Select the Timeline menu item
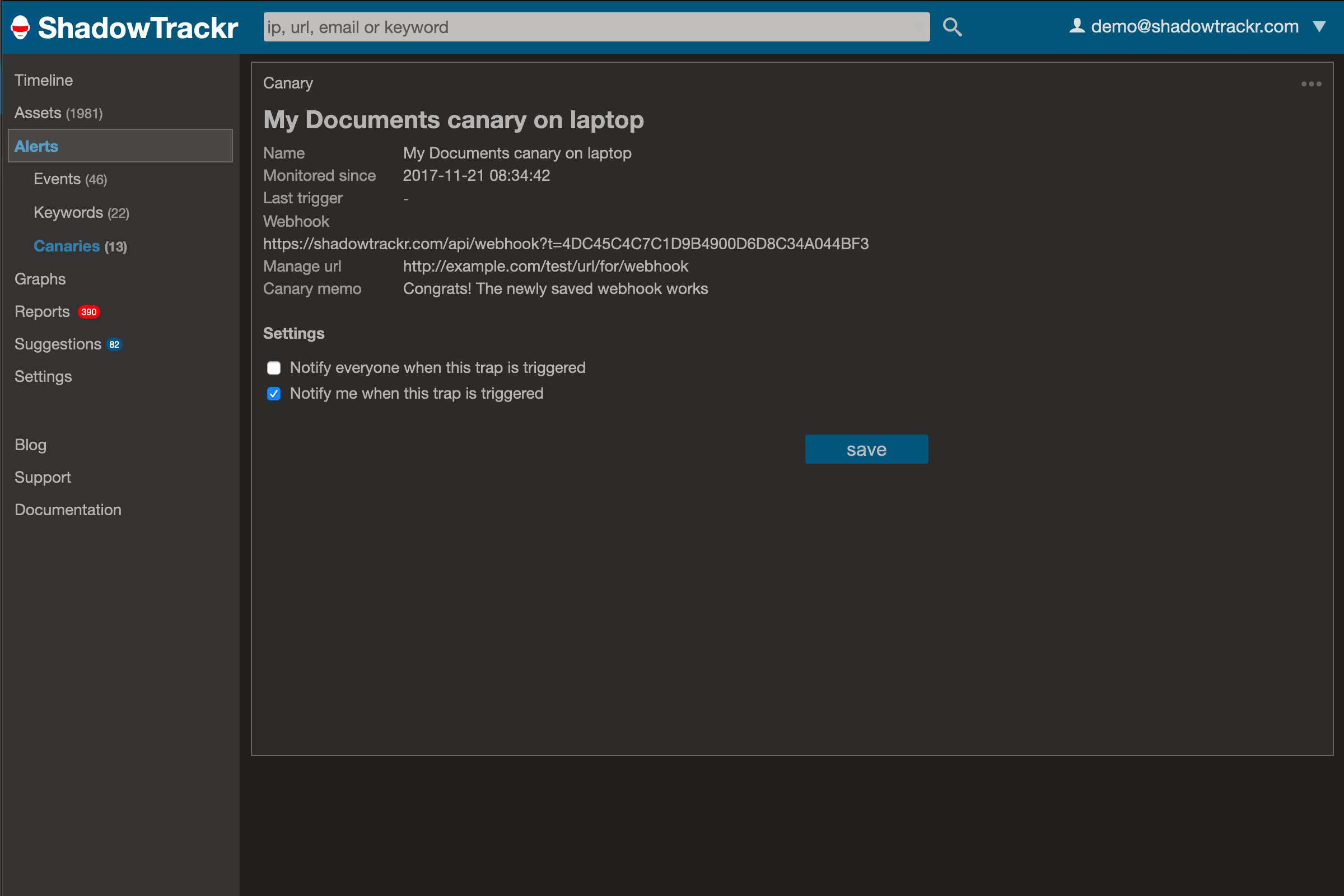 coord(44,80)
